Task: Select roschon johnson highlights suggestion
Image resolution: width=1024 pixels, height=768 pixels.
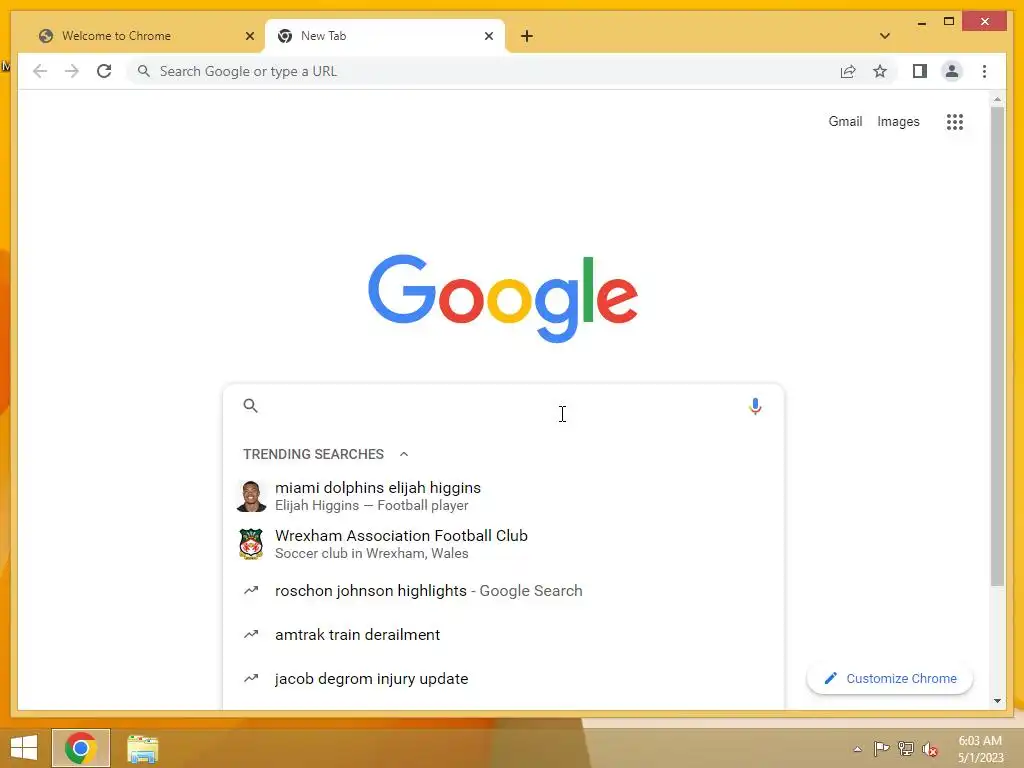Action: [503, 590]
